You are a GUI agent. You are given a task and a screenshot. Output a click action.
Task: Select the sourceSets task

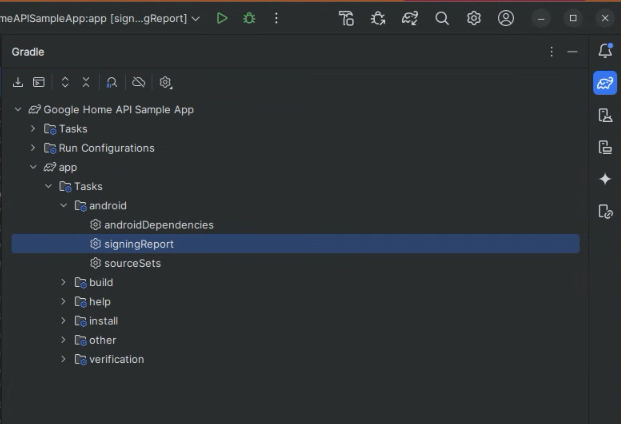click(132, 263)
